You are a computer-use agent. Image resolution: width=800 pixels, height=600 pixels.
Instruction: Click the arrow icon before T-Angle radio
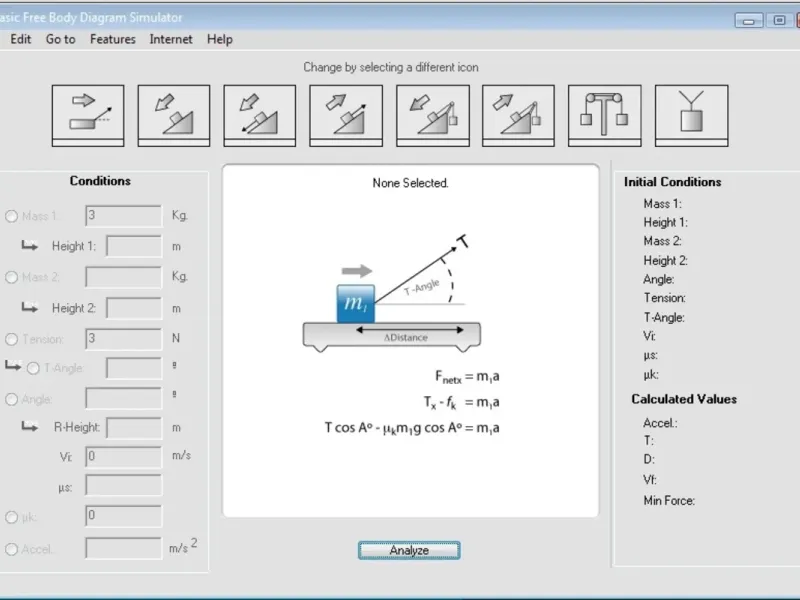click(13, 365)
